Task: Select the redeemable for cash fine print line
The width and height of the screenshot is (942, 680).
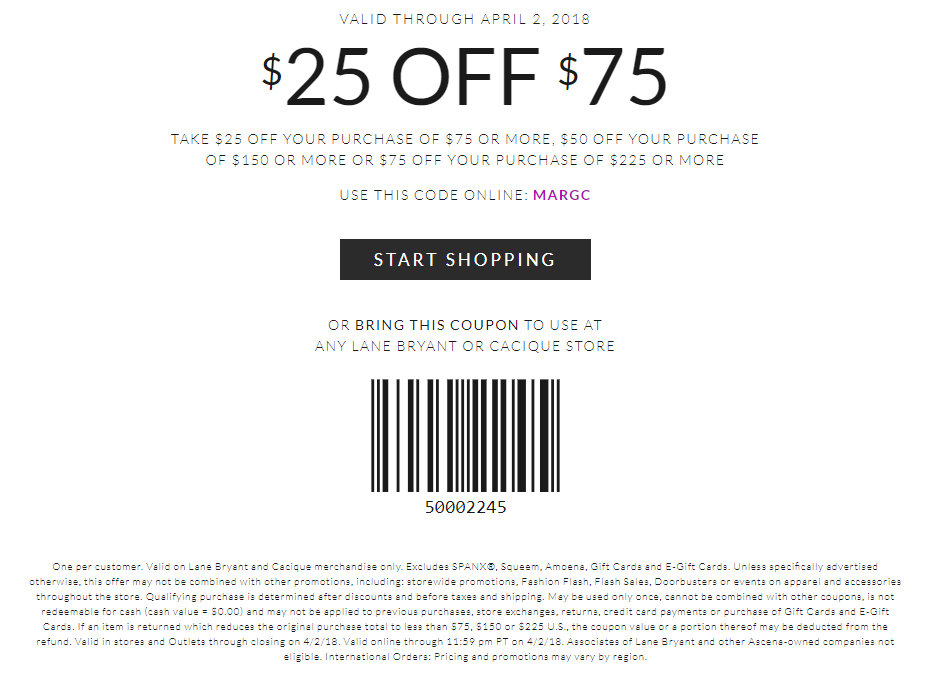Action: coord(465,612)
